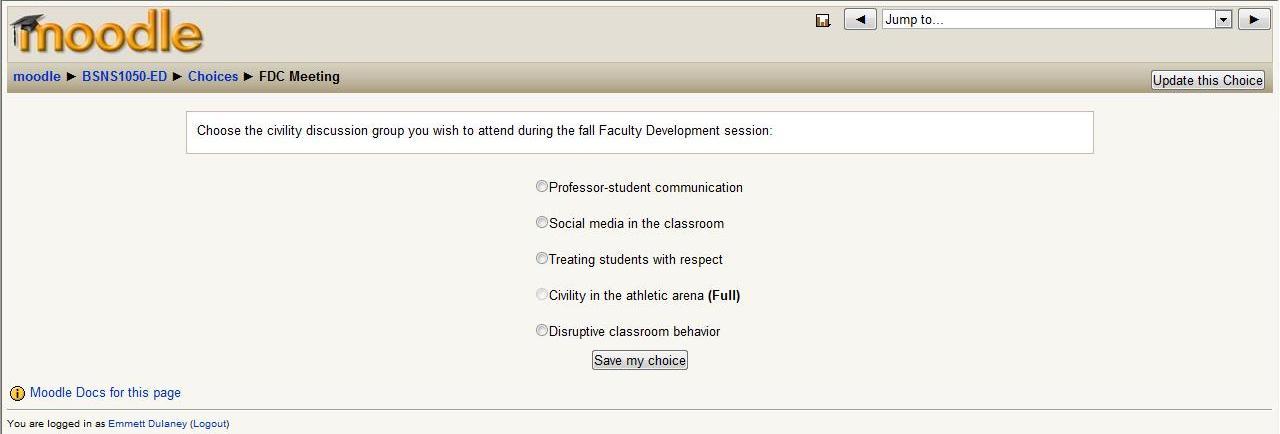
Task: Go to next activity with right arrow
Action: 1254,19
